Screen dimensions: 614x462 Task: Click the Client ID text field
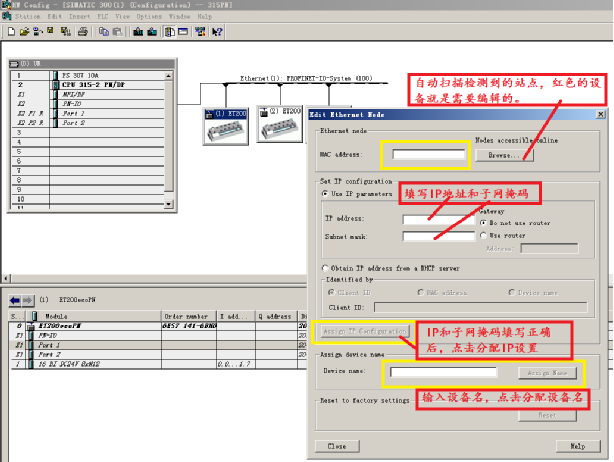point(481,307)
